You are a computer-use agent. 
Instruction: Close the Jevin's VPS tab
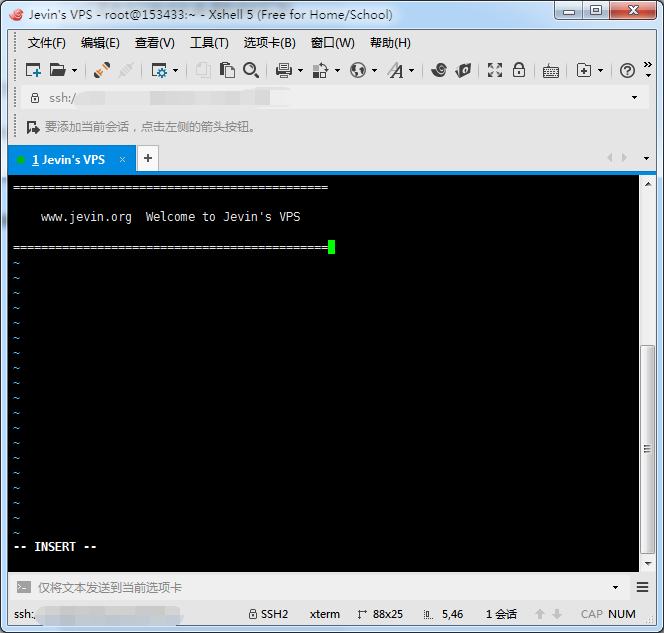click(122, 160)
